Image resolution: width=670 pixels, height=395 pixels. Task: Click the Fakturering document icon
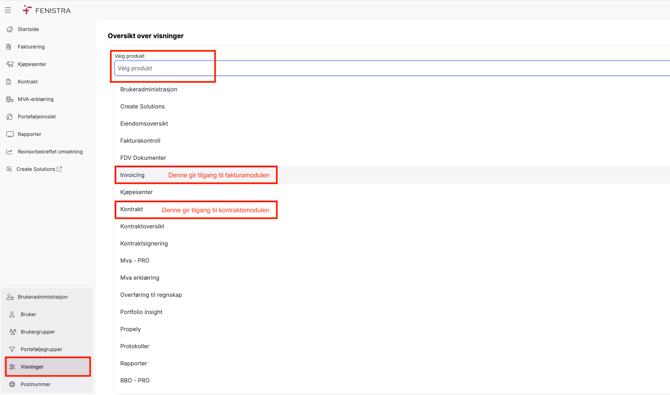point(9,47)
